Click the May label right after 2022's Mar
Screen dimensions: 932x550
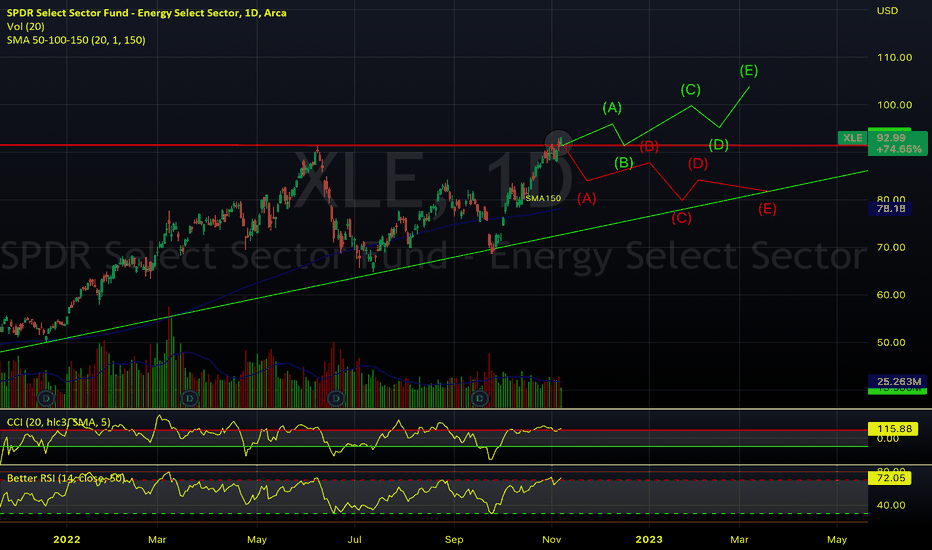[x=257, y=539]
